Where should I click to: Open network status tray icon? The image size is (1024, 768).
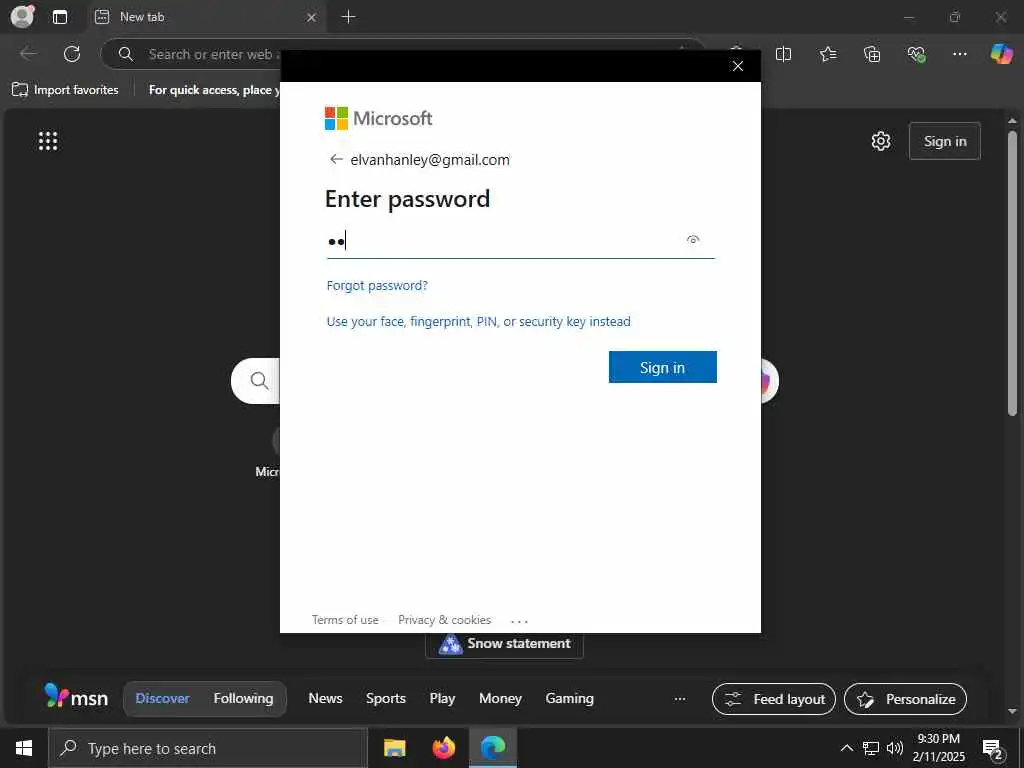[x=871, y=748]
